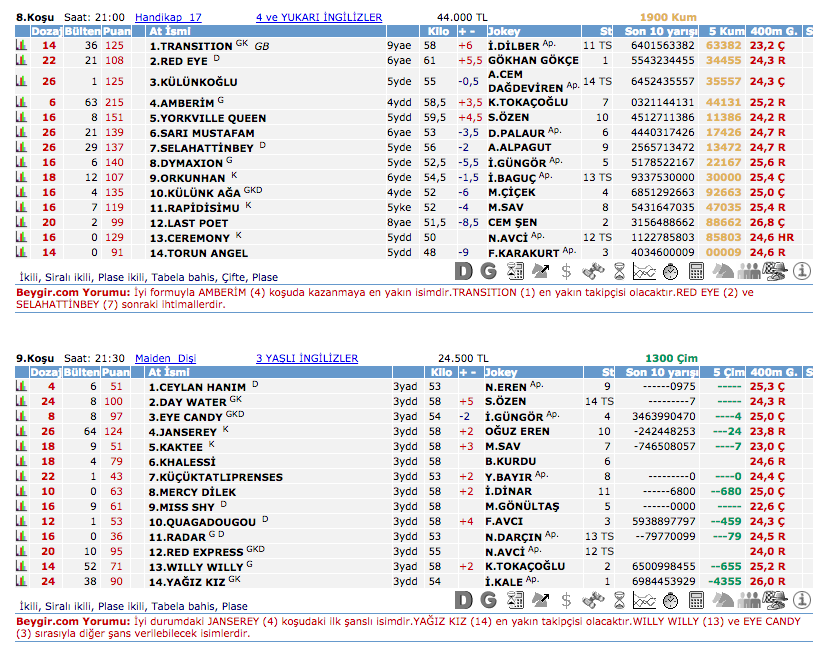The height and width of the screenshot is (649, 837).
Task: Click the Dozaj column header in race 8
Action: 47,32
